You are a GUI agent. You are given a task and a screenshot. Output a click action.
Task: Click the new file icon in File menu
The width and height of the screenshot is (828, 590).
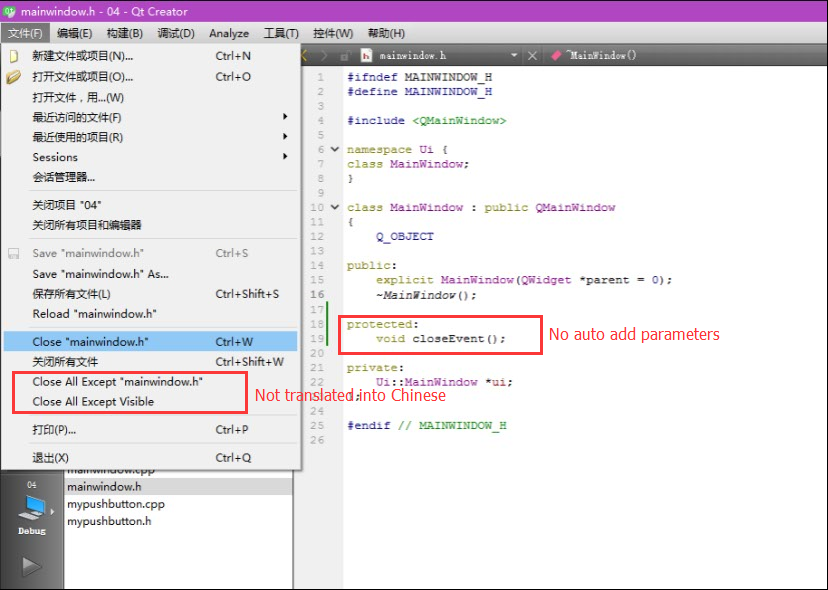(x=14, y=56)
